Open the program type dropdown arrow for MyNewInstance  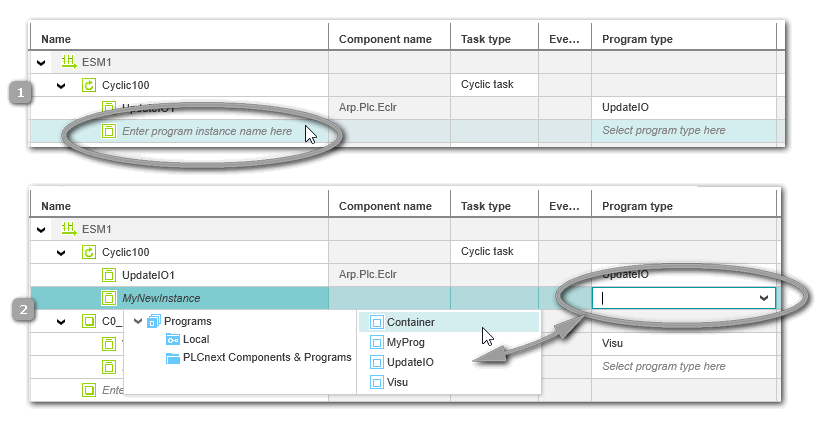(765, 298)
